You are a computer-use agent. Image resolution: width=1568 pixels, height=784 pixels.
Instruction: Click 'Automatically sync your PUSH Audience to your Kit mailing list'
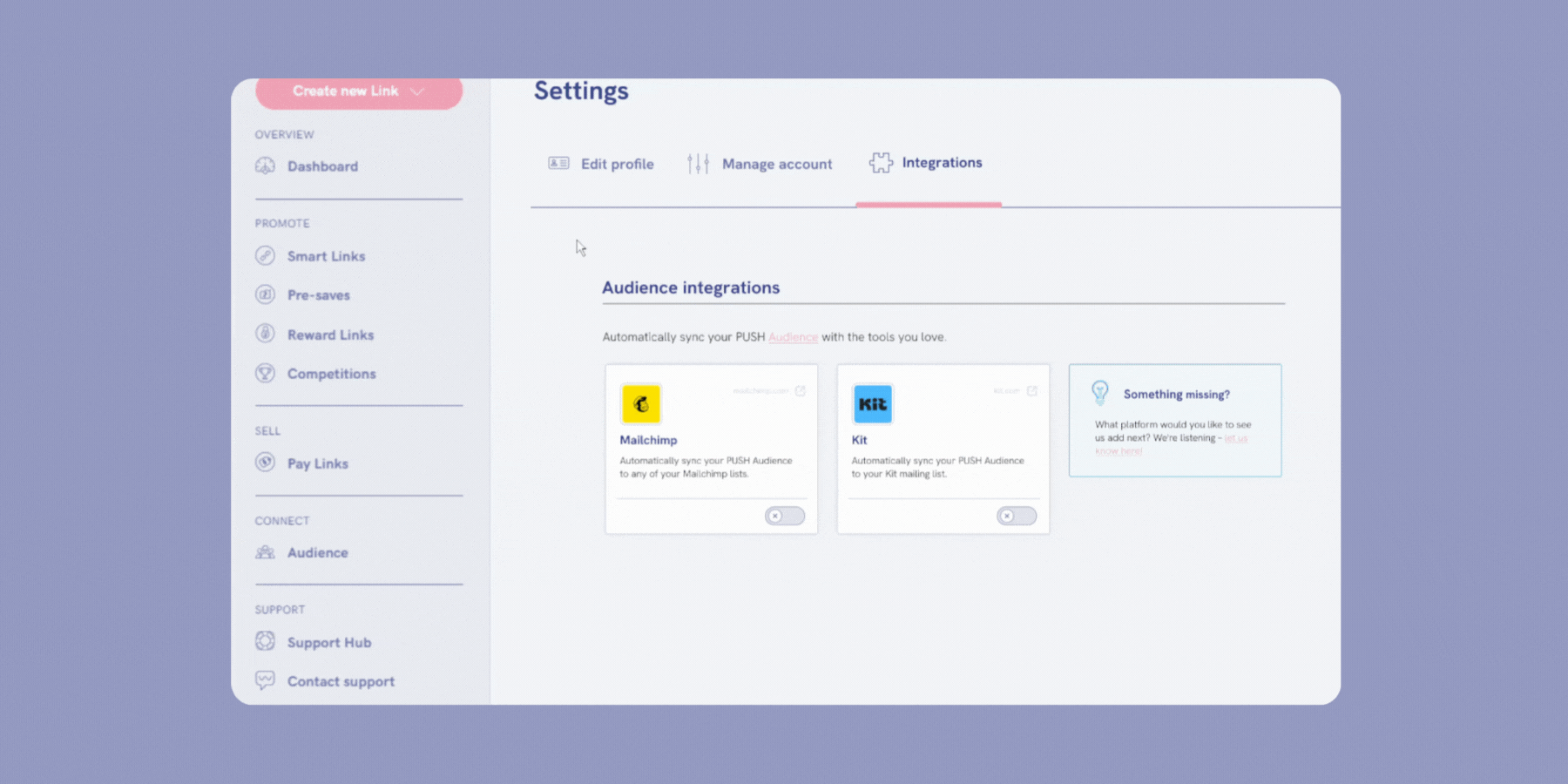937,467
